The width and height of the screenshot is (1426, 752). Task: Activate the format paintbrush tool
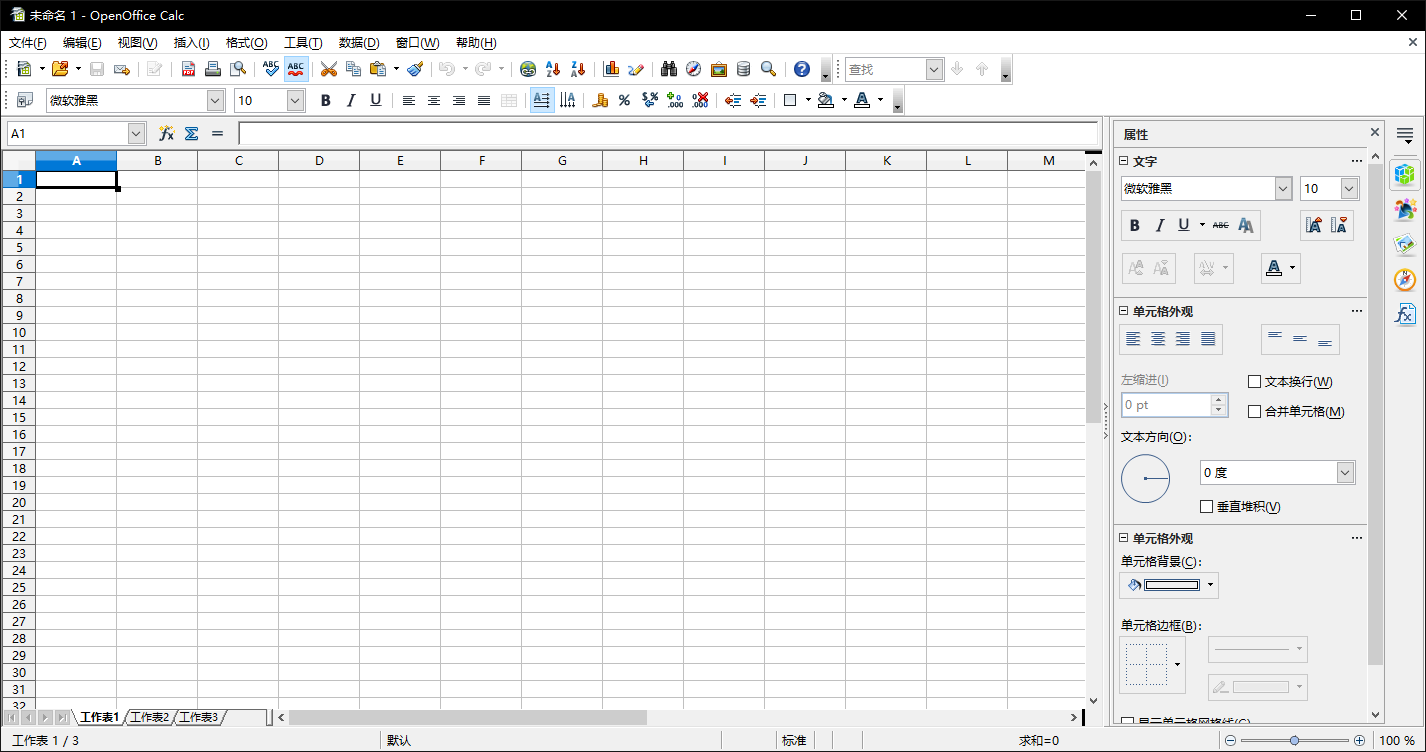point(415,69)
